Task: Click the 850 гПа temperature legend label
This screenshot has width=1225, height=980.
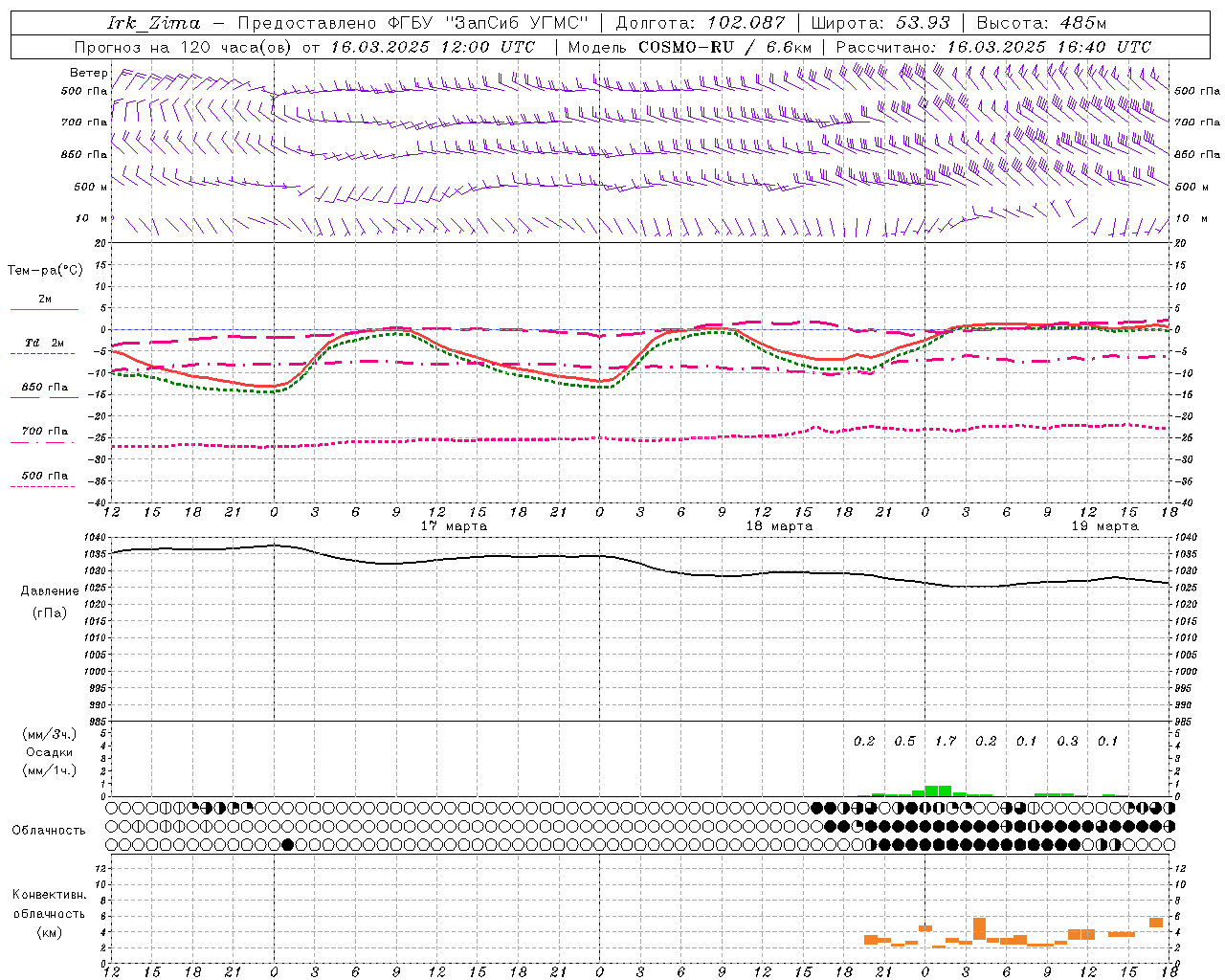Action: pos(45,388)
